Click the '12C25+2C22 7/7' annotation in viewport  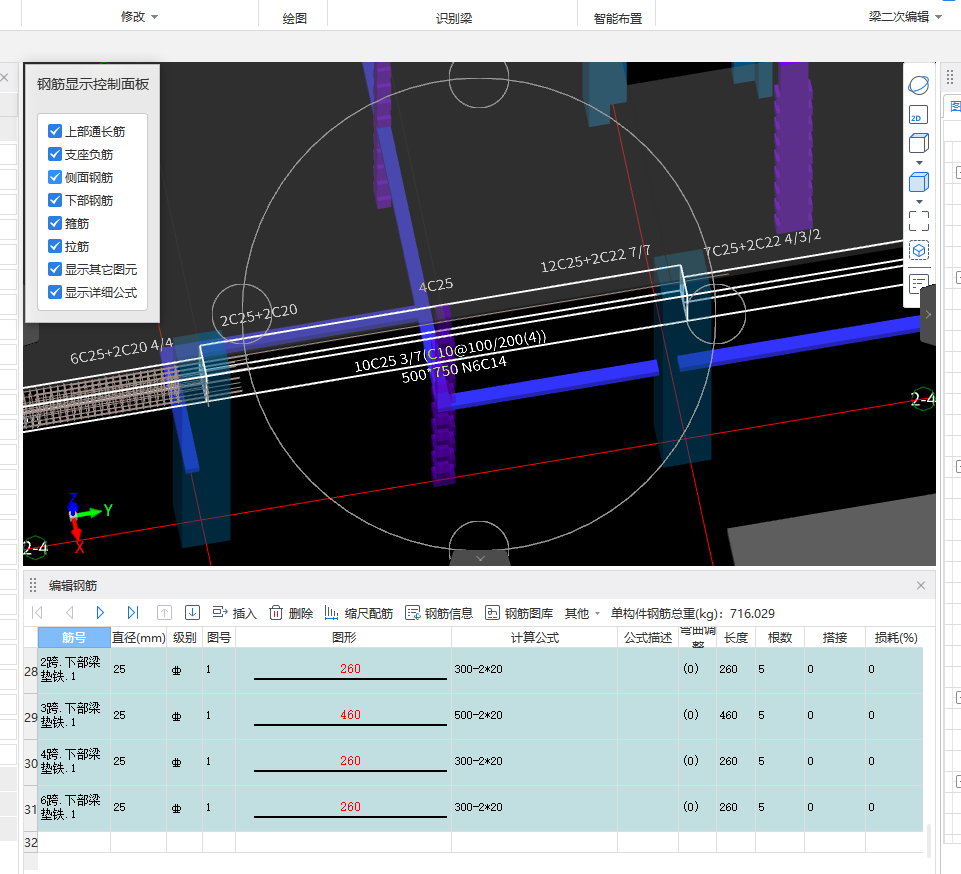click(x=595, y=259)
